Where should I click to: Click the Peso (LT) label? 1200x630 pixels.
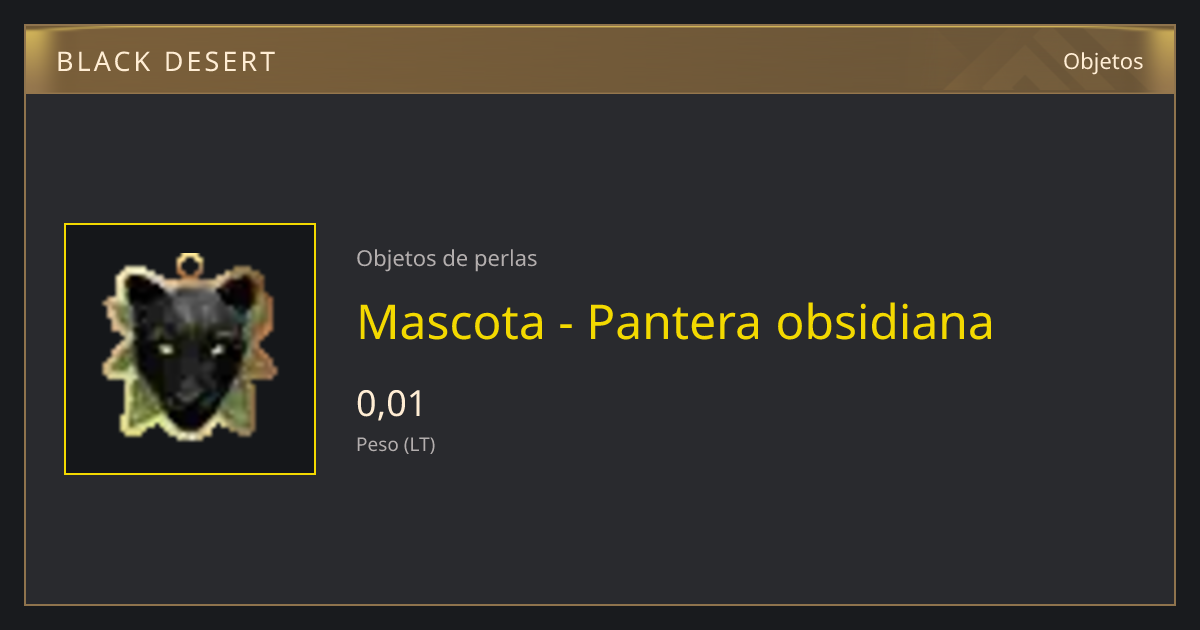396,445
